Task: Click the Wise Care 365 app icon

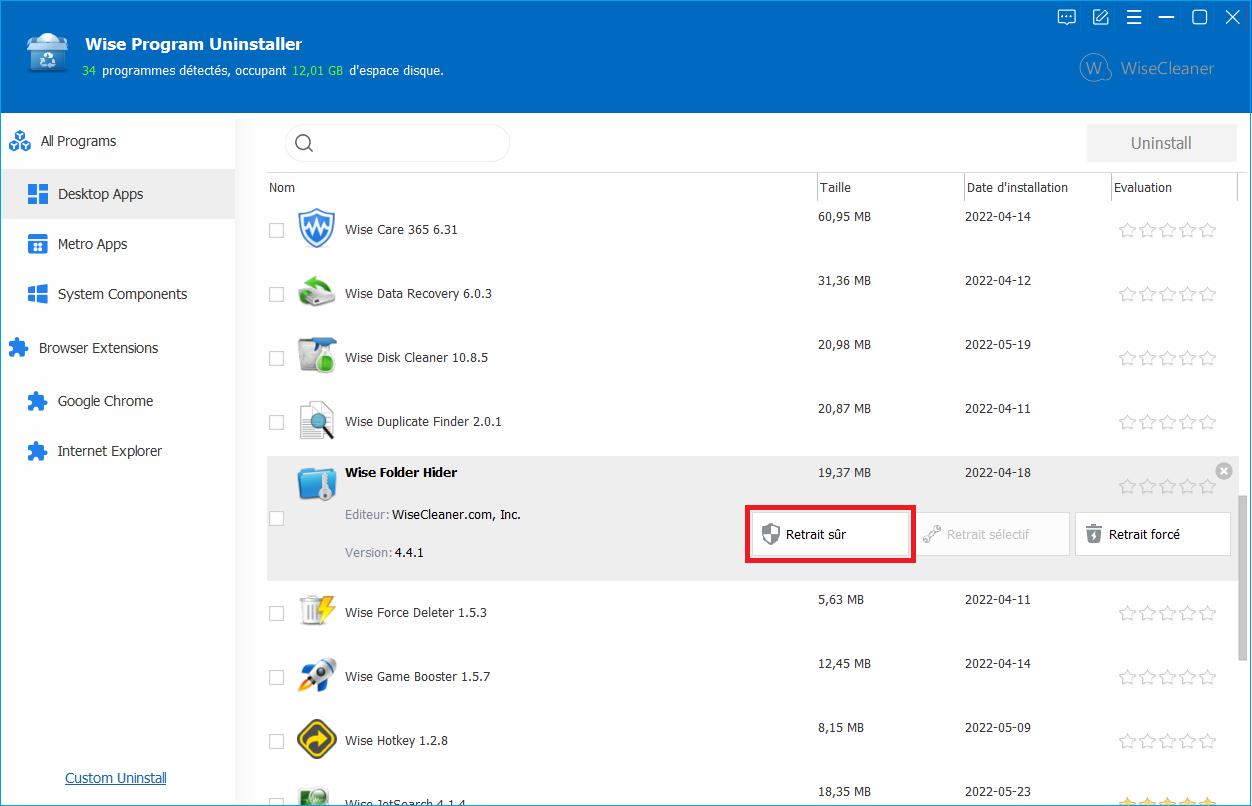Action: click(317, 229)
